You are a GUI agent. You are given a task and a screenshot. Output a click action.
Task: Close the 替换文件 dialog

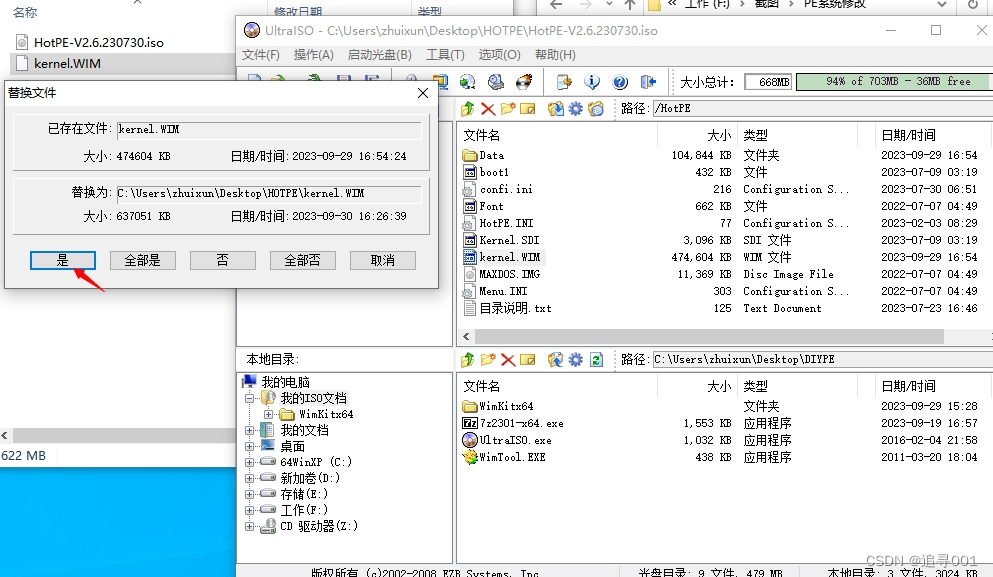pos(423,93)
